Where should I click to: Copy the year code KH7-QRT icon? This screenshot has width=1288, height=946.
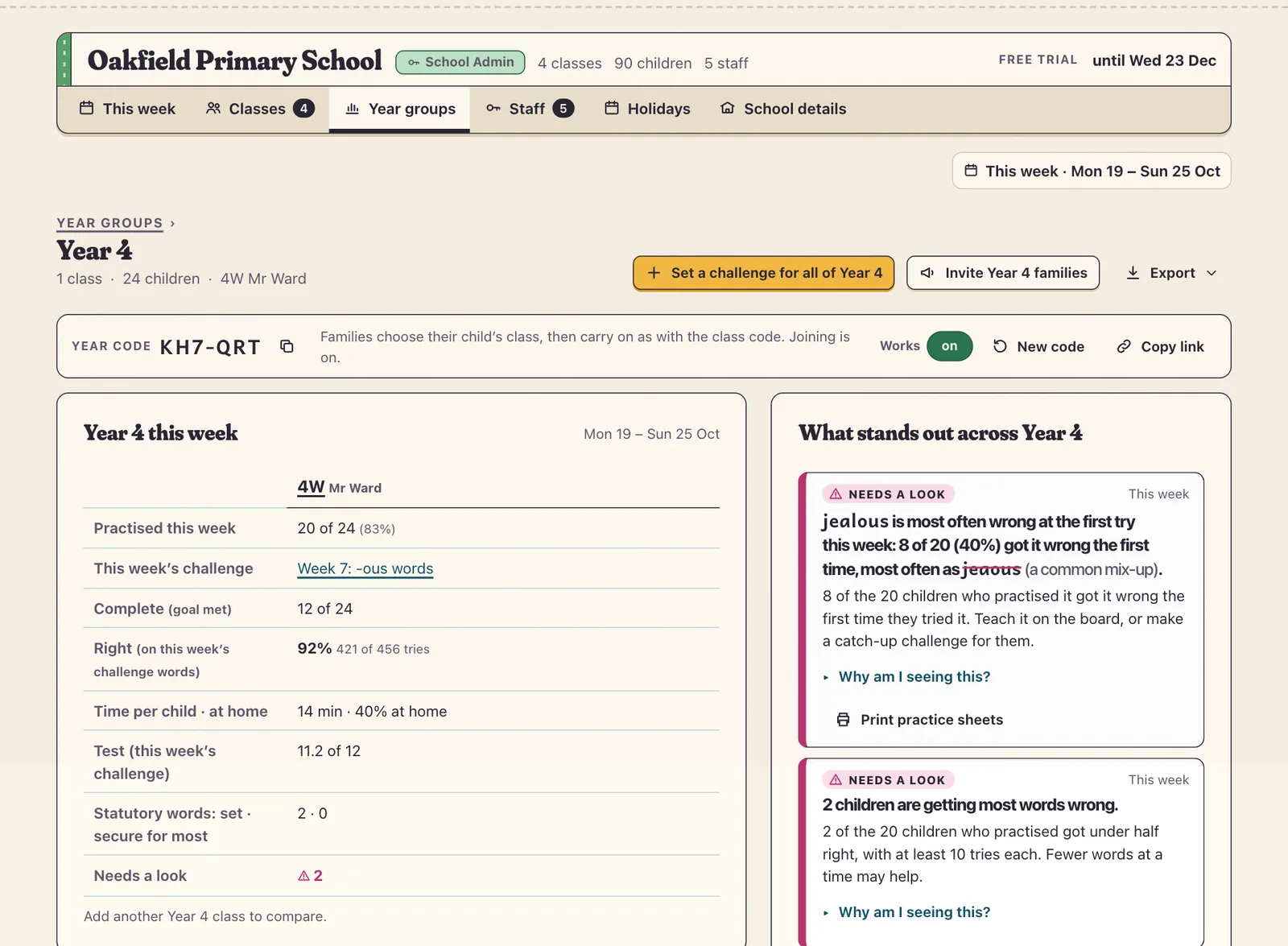point(287,346)
